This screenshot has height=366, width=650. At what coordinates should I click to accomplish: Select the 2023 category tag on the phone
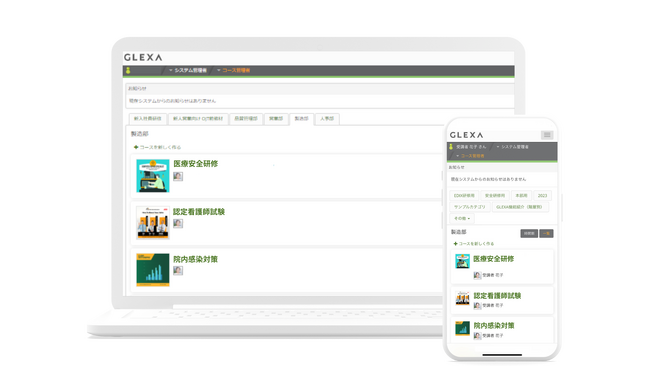pos(542,196)
